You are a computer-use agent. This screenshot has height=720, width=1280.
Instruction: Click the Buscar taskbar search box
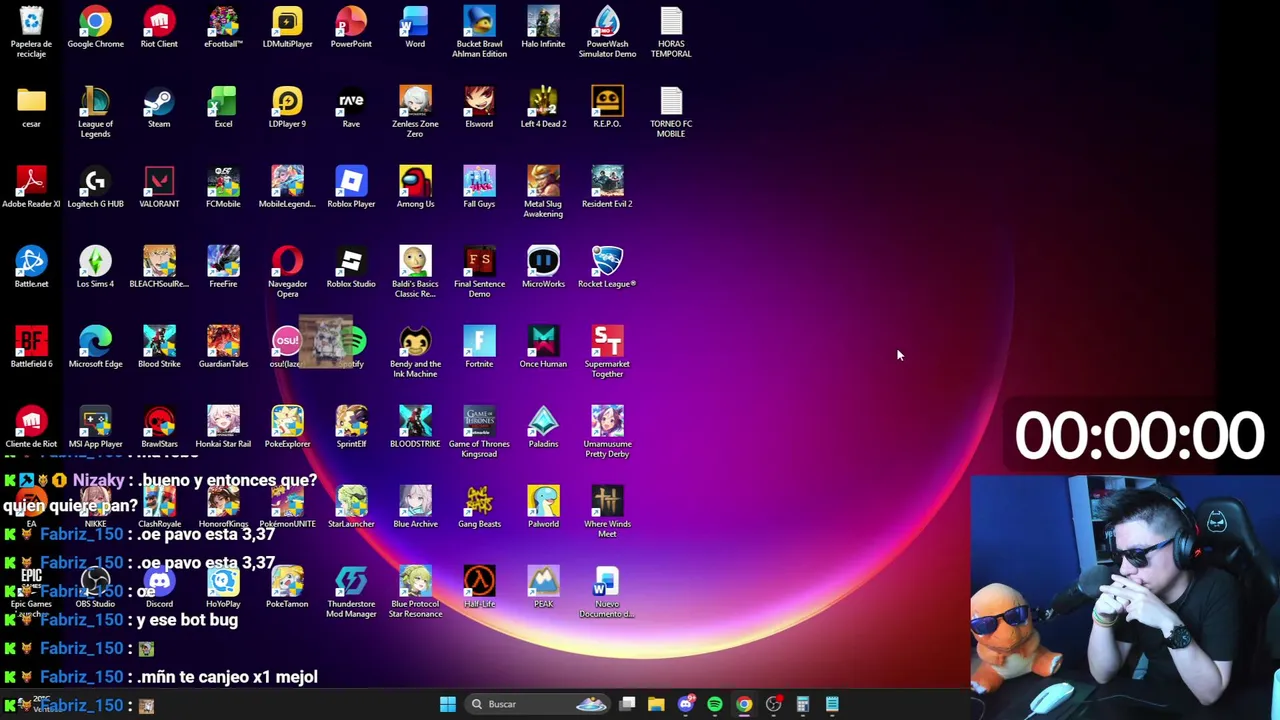(x=538, y=704)
